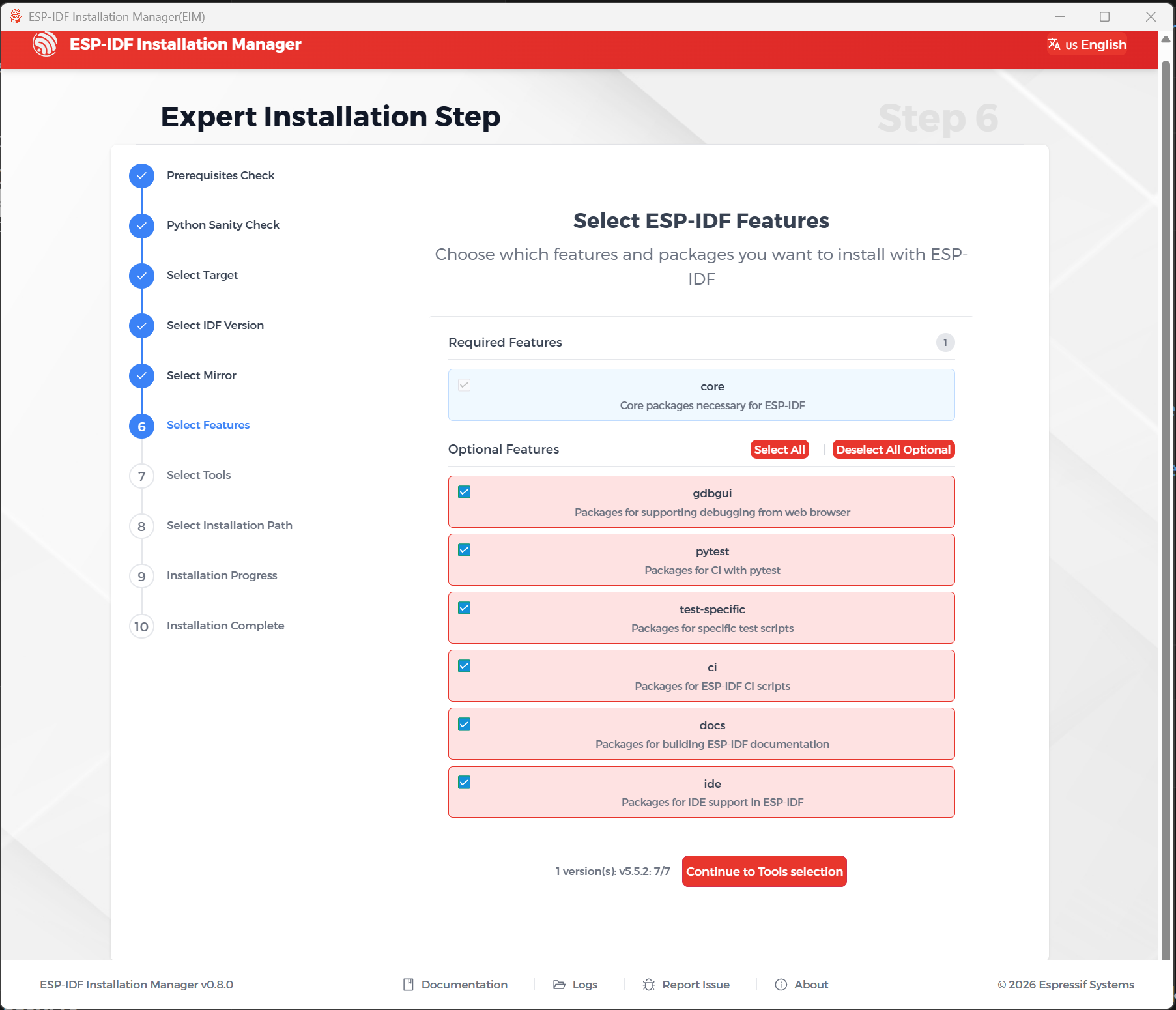This screenshot has height=1010, width=1176.
Task: Open the Select Features step label
Action: (208, 425)
